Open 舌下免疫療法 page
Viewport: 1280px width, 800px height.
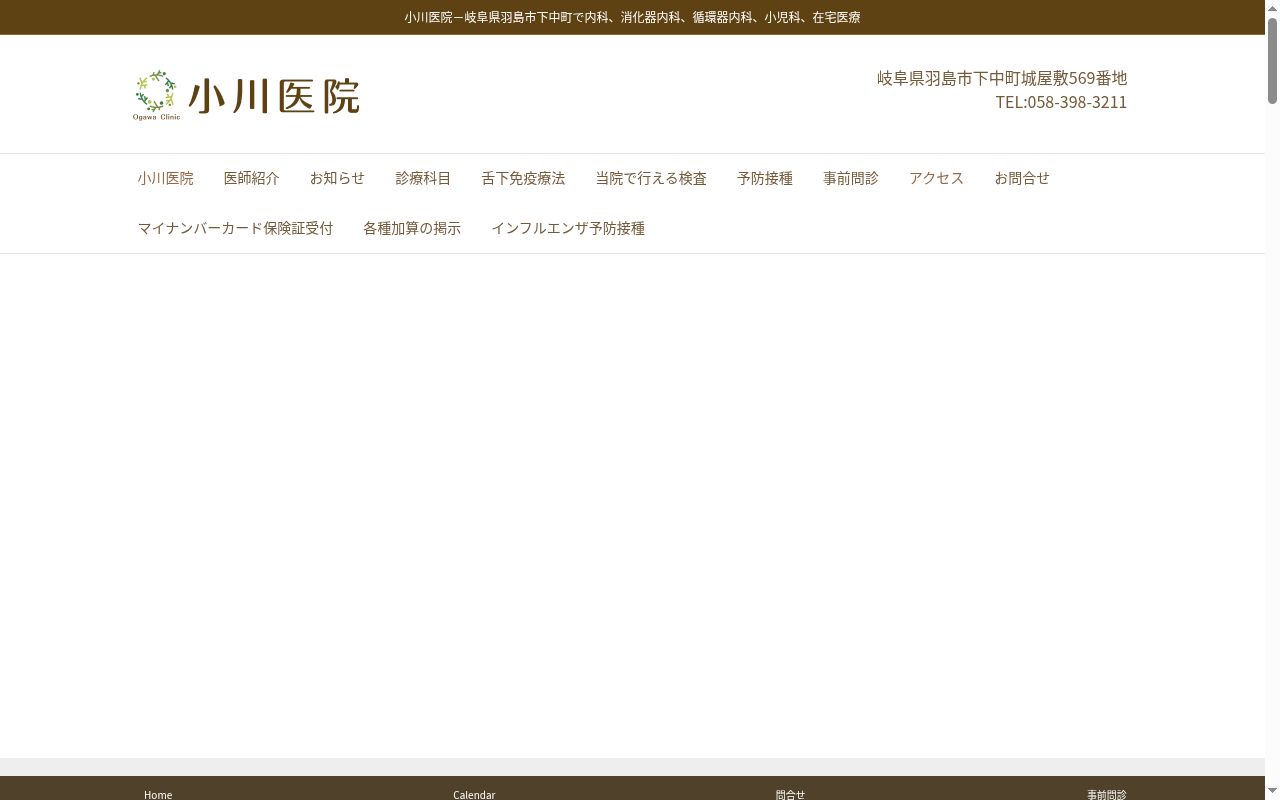523,178
